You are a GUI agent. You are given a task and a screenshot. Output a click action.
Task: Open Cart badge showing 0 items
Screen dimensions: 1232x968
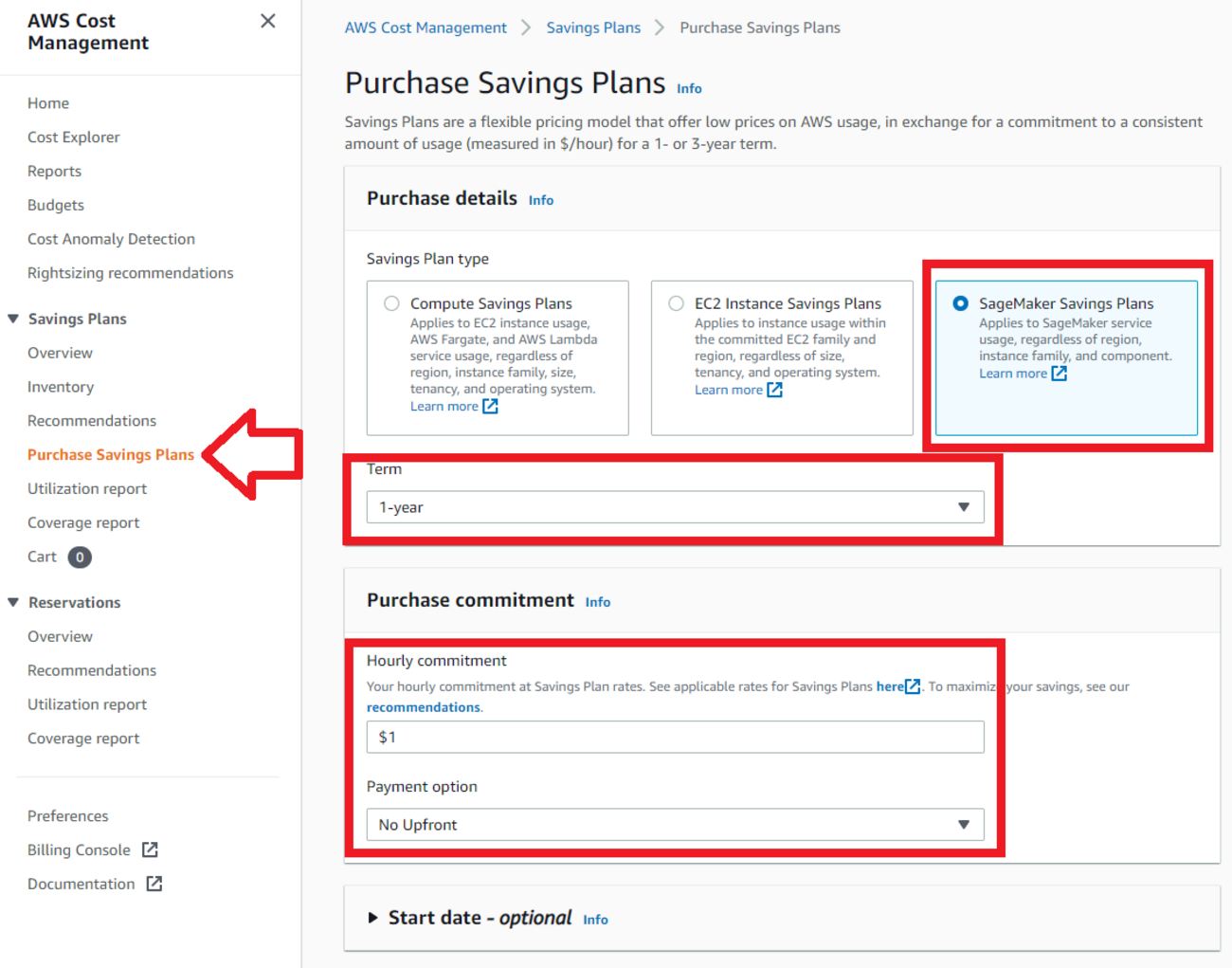point(80,557)
